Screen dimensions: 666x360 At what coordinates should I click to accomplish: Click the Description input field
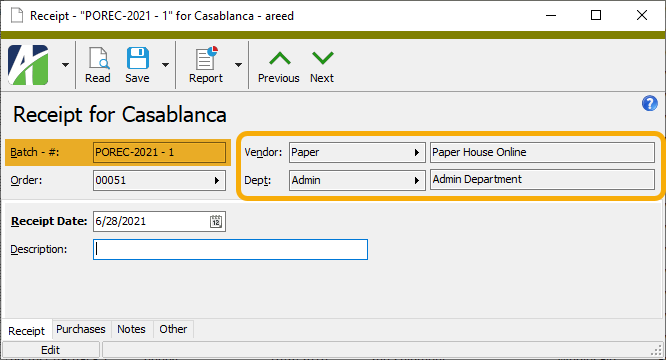tap(230, 249)
